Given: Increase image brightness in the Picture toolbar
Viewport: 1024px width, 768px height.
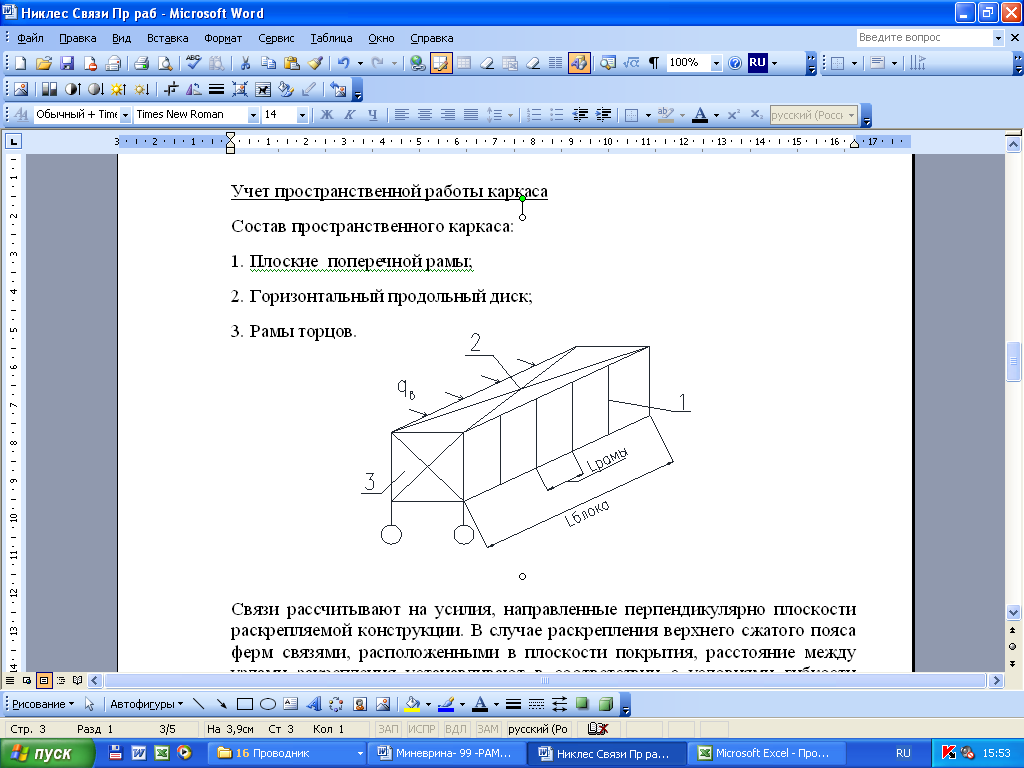Looking at the screenshot, I should click(118, 89).
